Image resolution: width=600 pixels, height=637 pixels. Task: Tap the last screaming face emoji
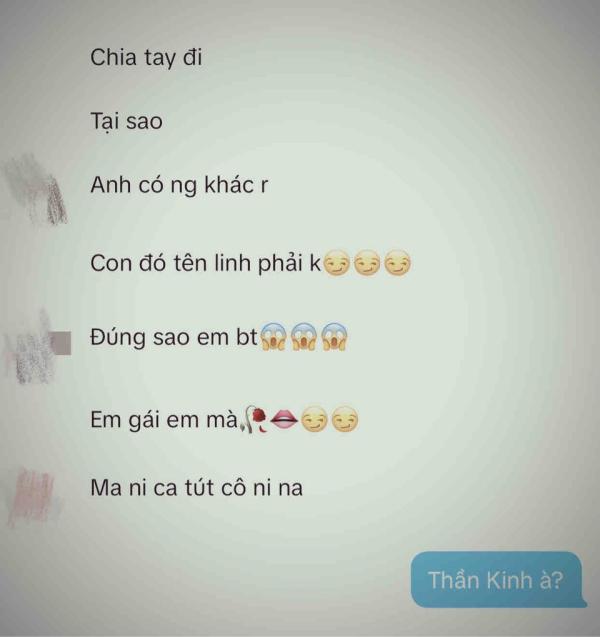click(x=335, y=337)
